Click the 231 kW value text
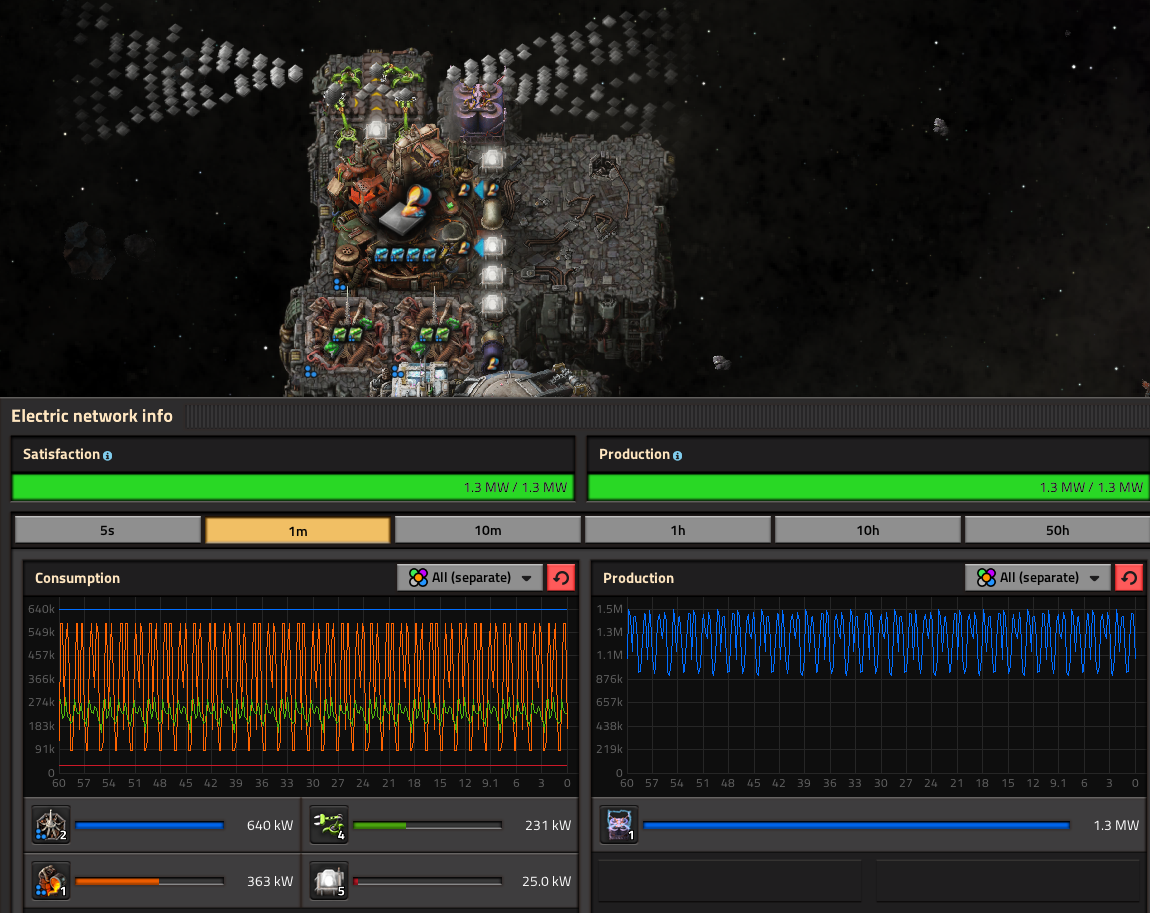Viewport: 1150px width, 913px height. 548,826
